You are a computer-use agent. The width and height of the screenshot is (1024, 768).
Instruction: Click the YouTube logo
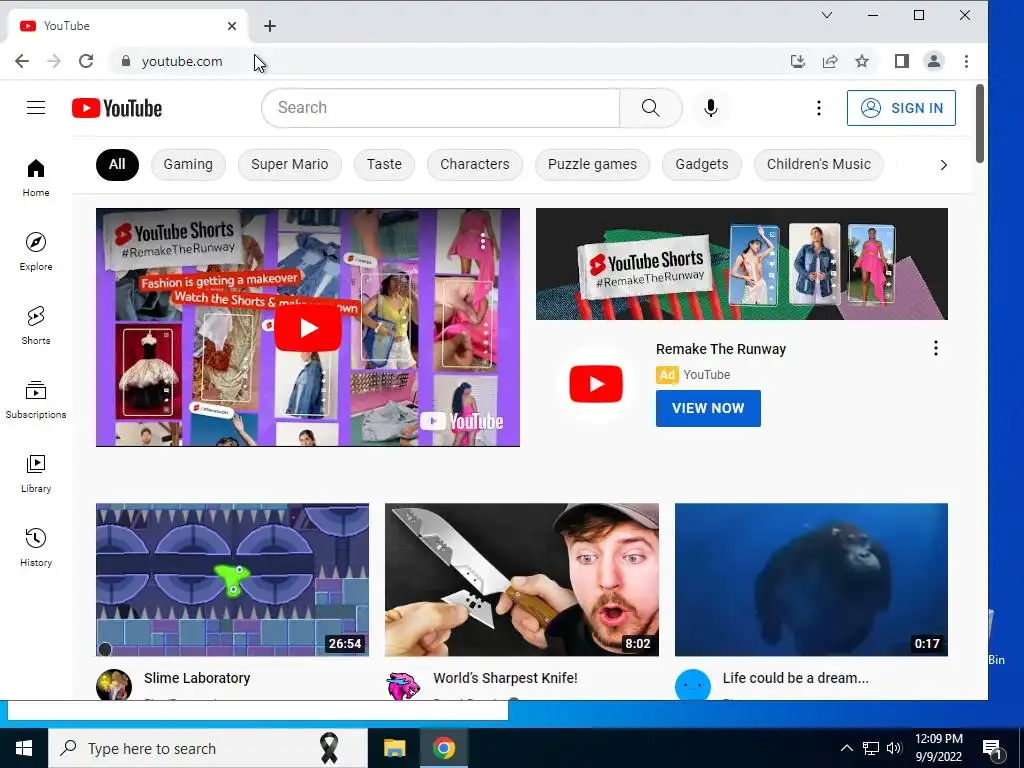point(117,108)
